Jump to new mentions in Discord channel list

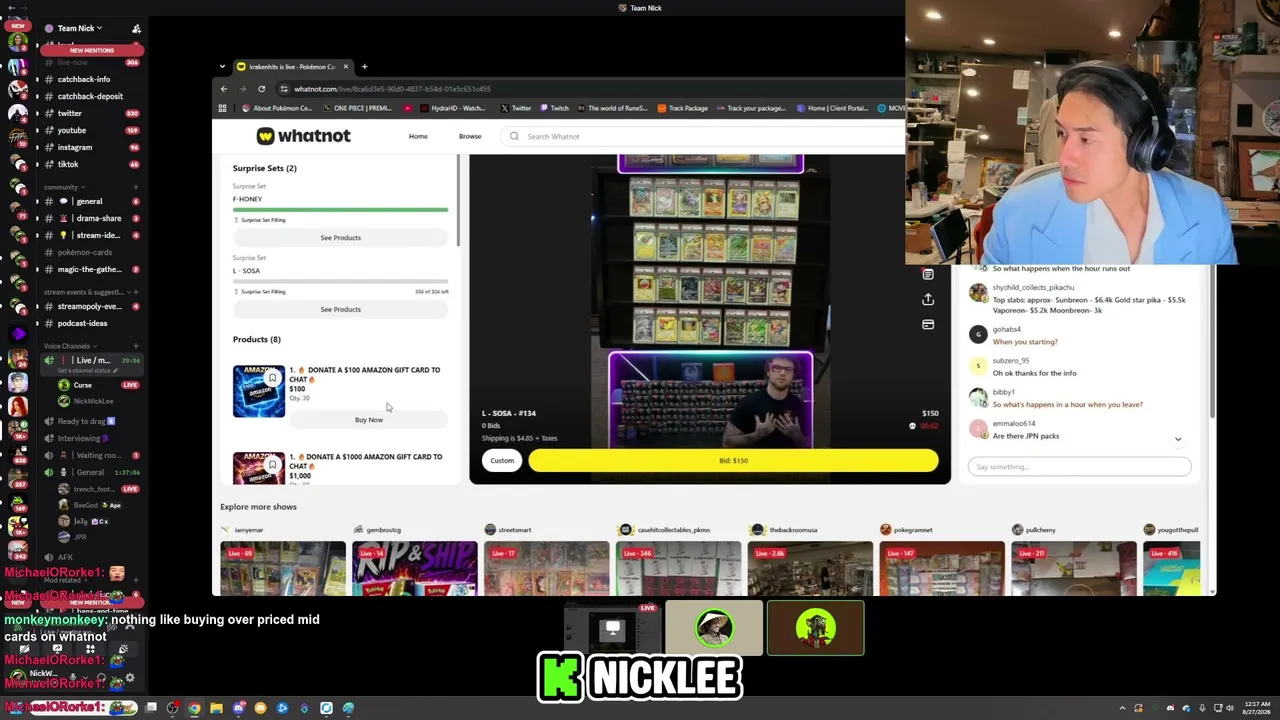[91, 50]
